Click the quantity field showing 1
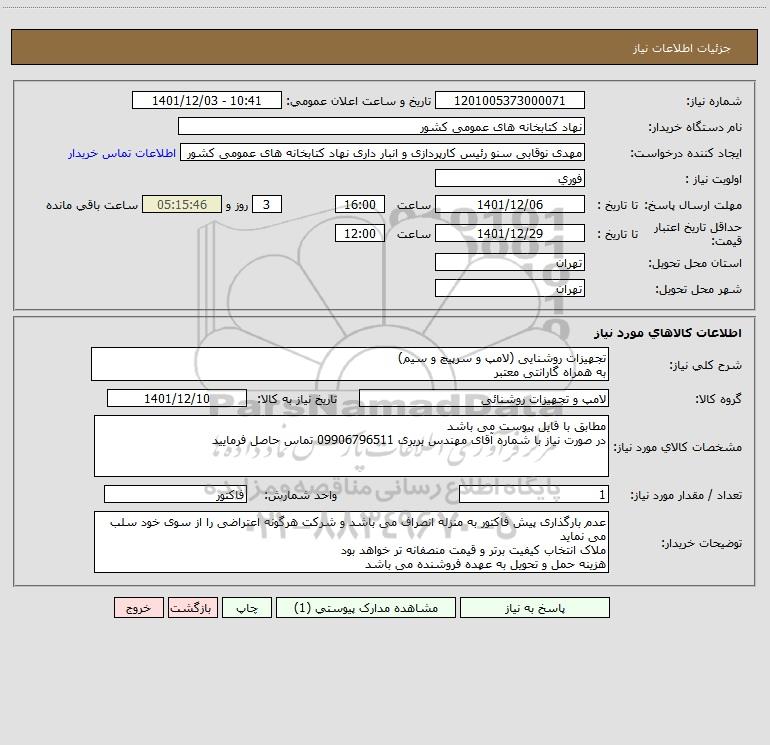This screenshot has height=745, width=770. (534, 494)
